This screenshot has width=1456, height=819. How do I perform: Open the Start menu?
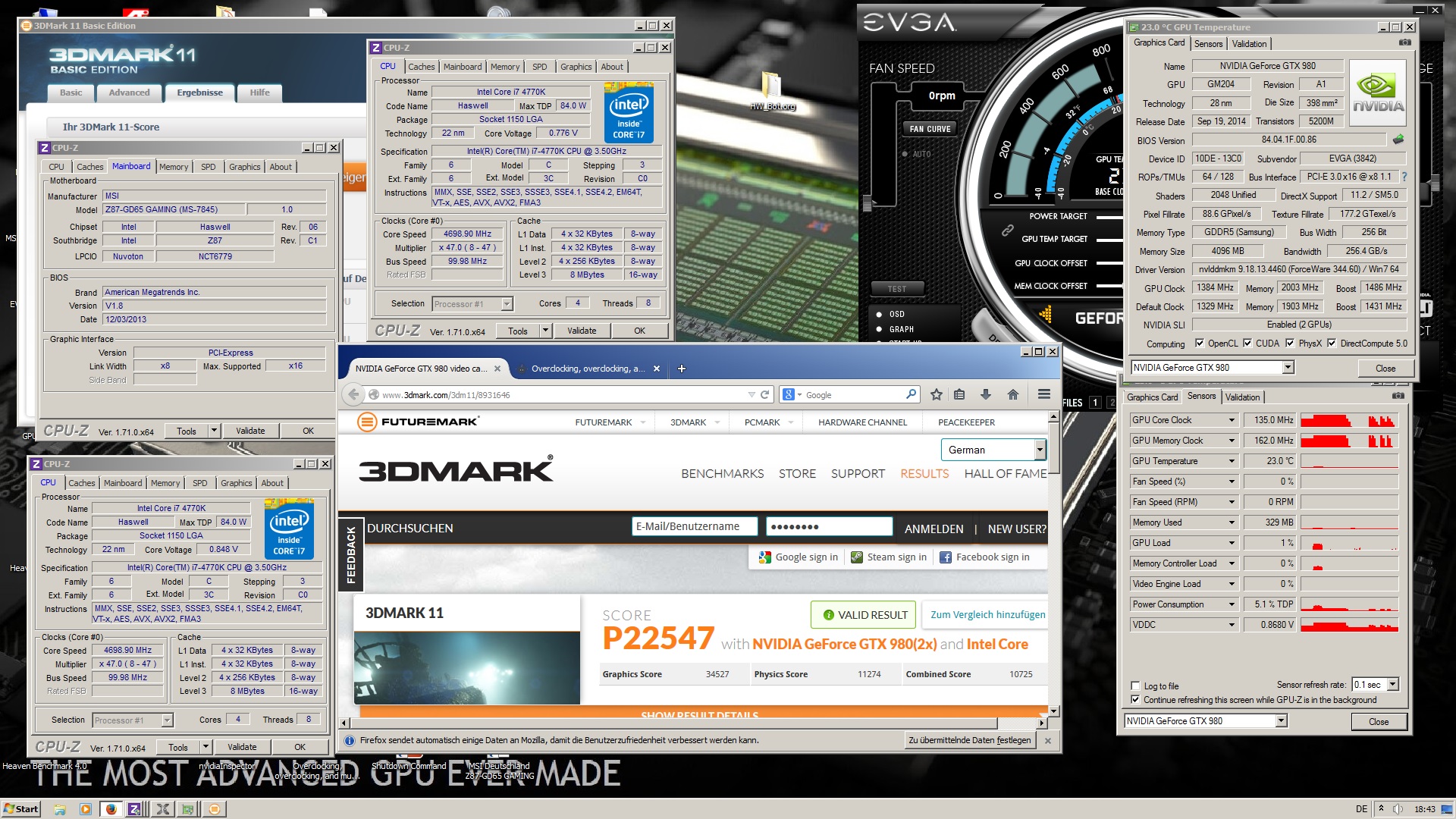click(20, 809)
